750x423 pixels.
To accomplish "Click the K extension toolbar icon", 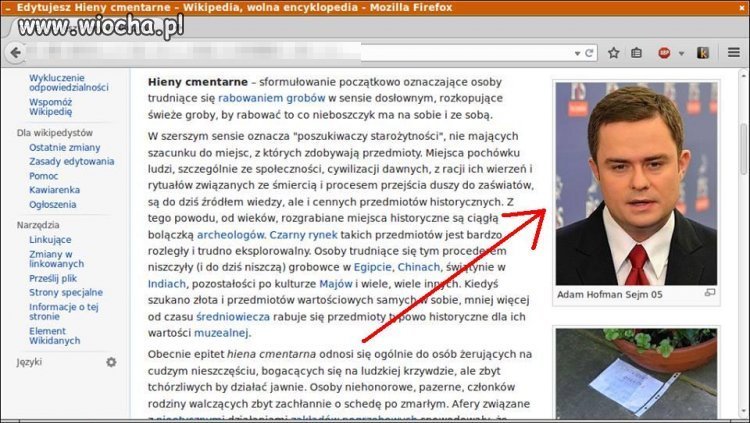I will click(x=703, y=53).
